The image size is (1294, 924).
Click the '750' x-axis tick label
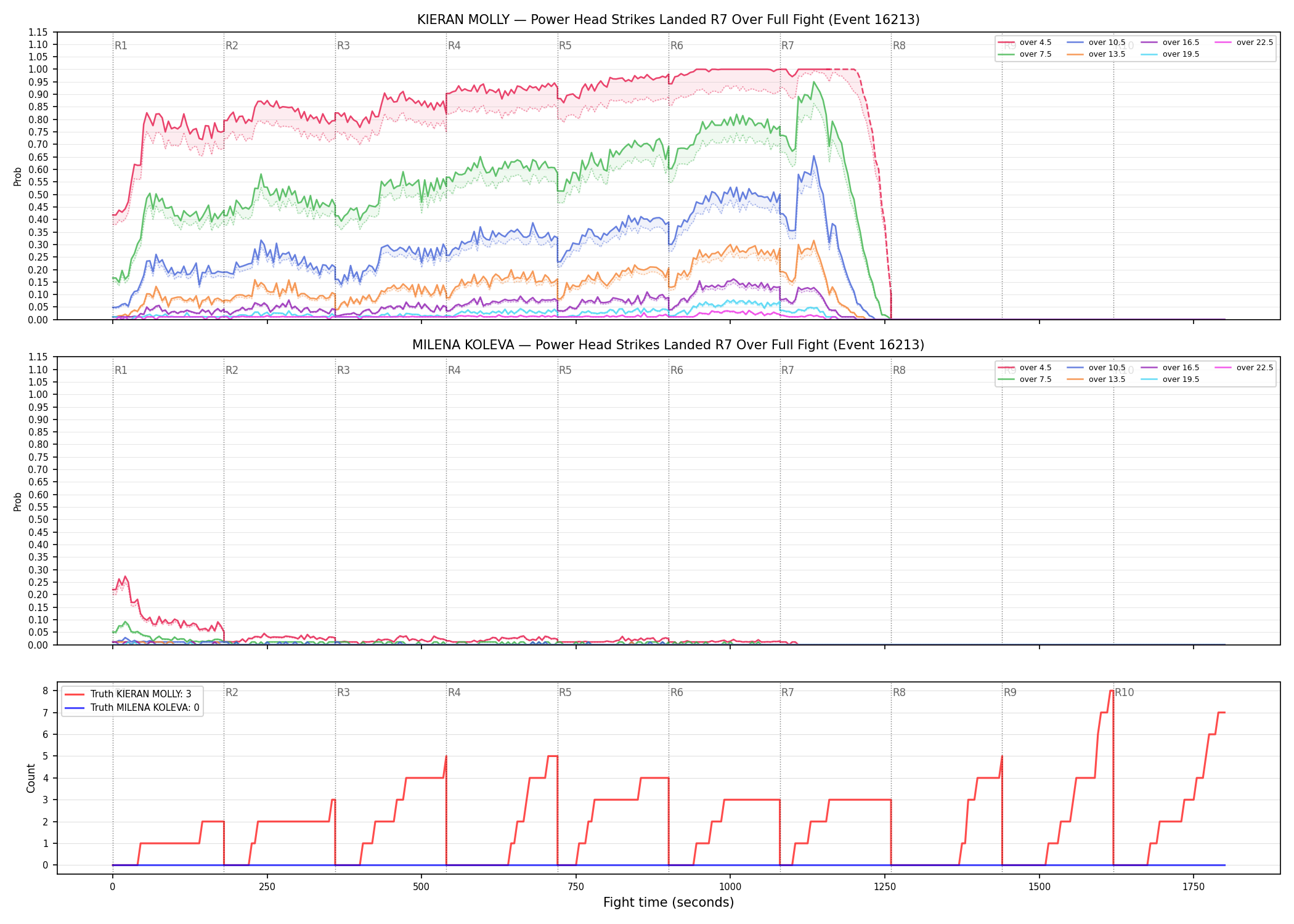click(x=576, y=887)
